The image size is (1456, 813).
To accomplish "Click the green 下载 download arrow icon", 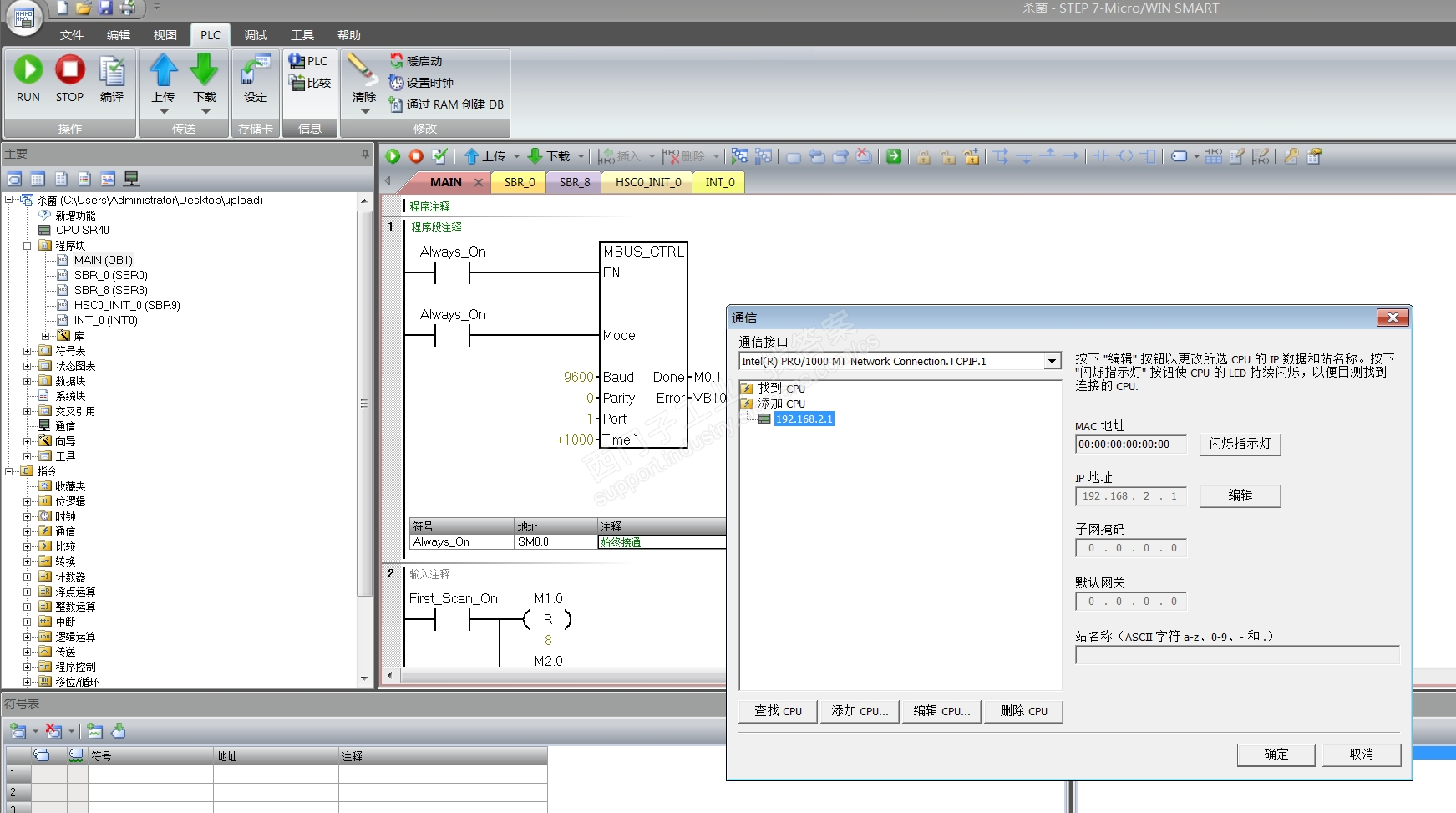I will (x=205, y=70).
